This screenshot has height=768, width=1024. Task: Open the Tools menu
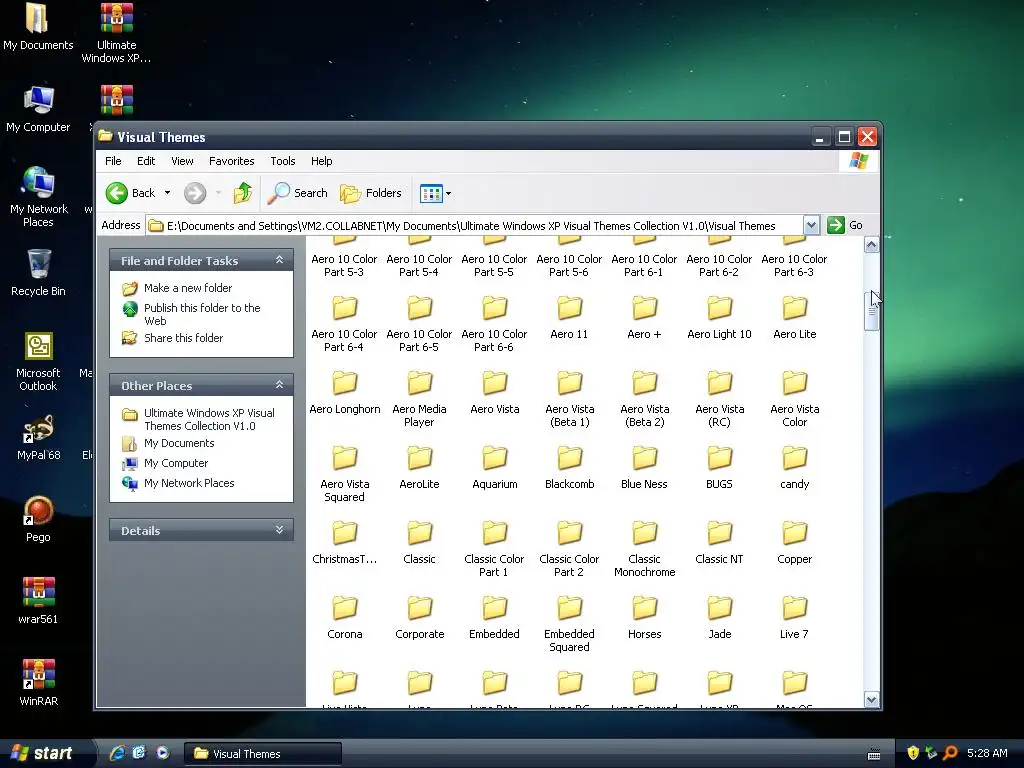(x=283, y=161)
